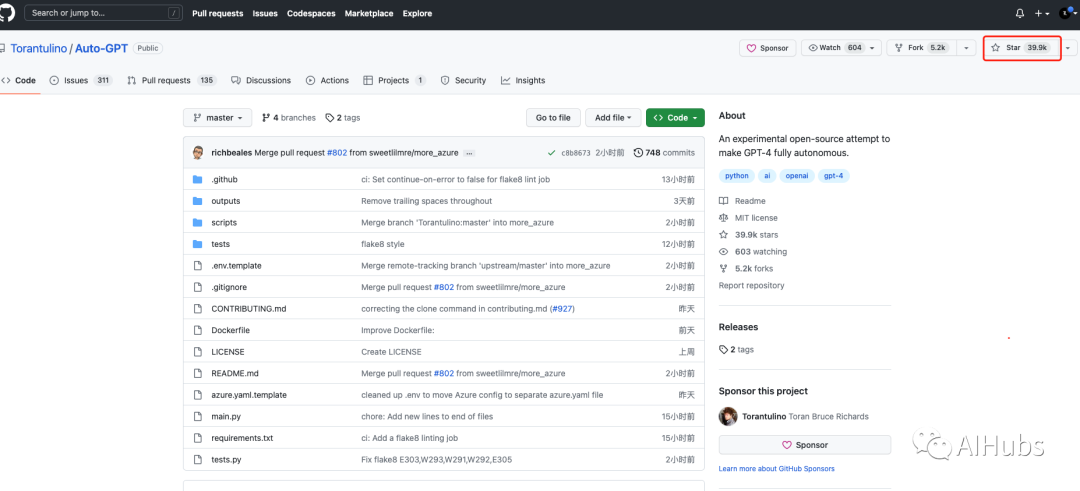Viewport: 1080px width, 491px height.
Task: Open the .env.template file
Action: (236, 266)
